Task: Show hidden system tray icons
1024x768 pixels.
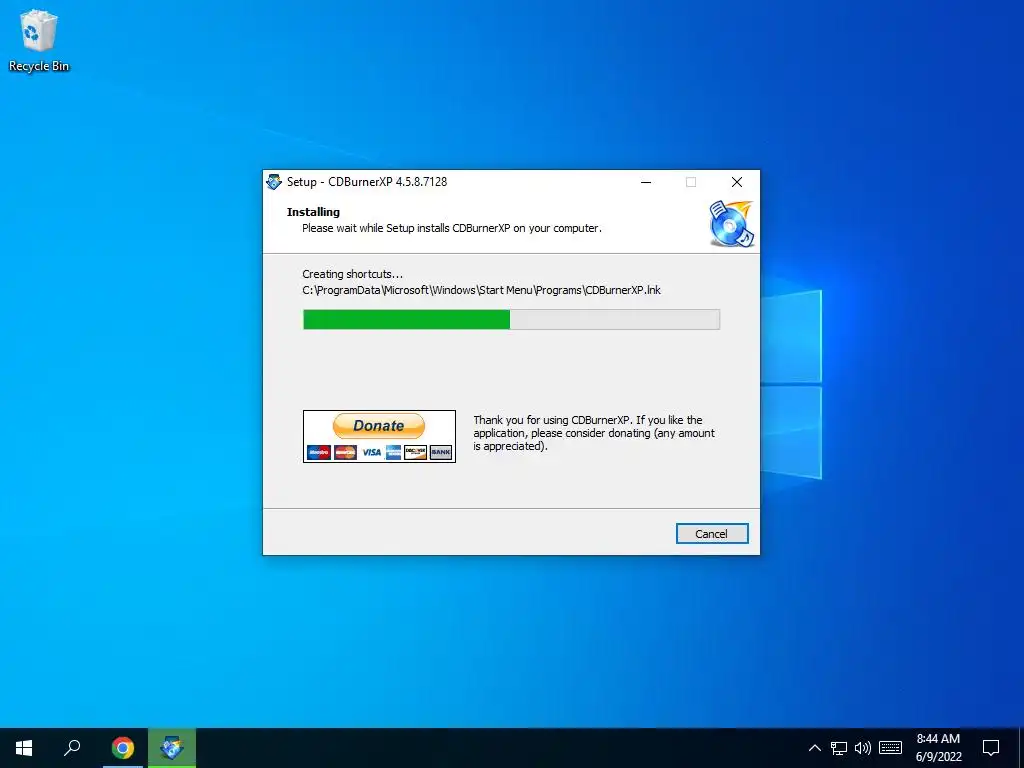Action: tap(814, 748)
